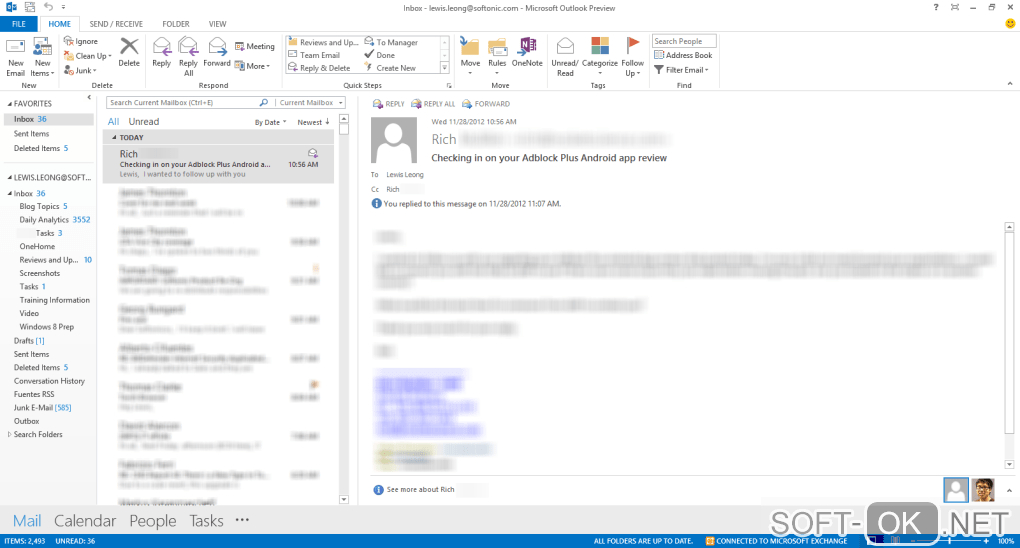Open the Filter Email dropdown

[x=681, y=70]
